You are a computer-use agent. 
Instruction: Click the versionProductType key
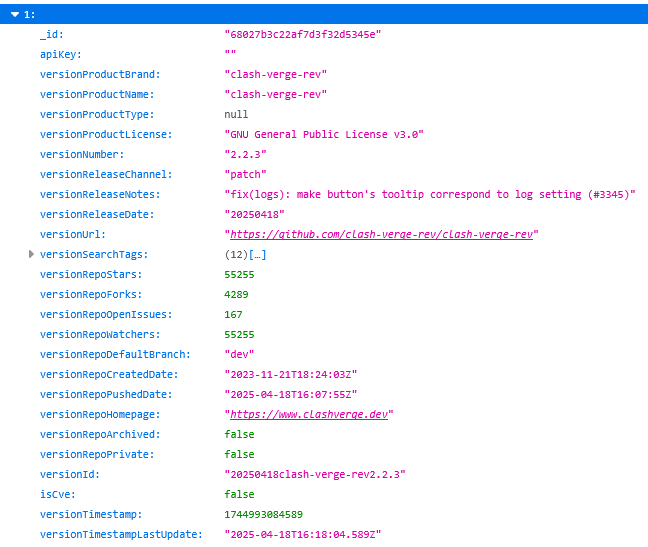point(97,114)
